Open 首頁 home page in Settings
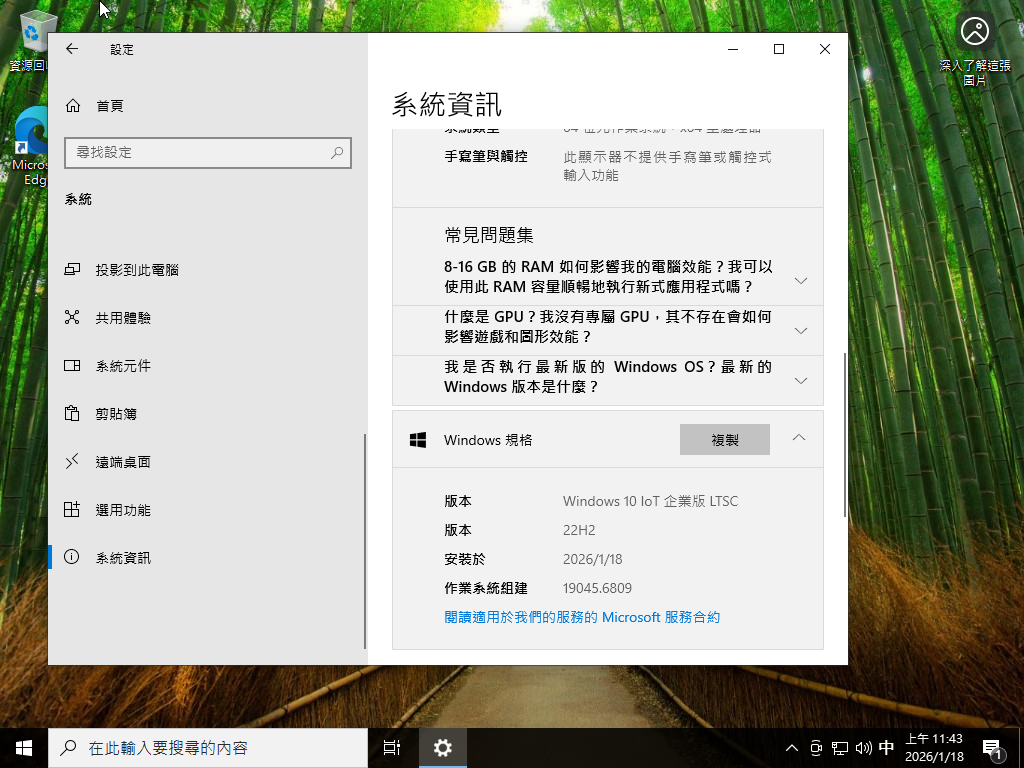This screenshot has height=768, width=1024. (x=109, y=106)
